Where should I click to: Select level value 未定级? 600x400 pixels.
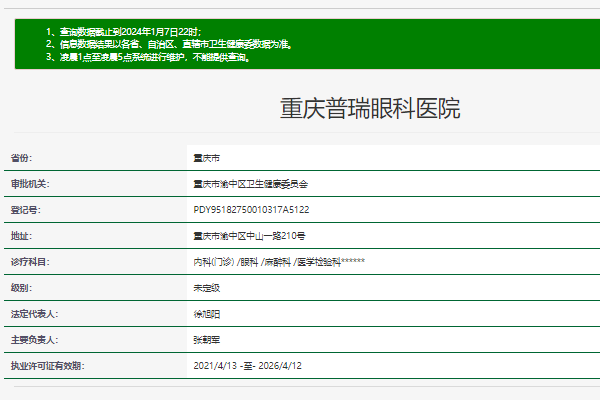click(x=207, y=288)
